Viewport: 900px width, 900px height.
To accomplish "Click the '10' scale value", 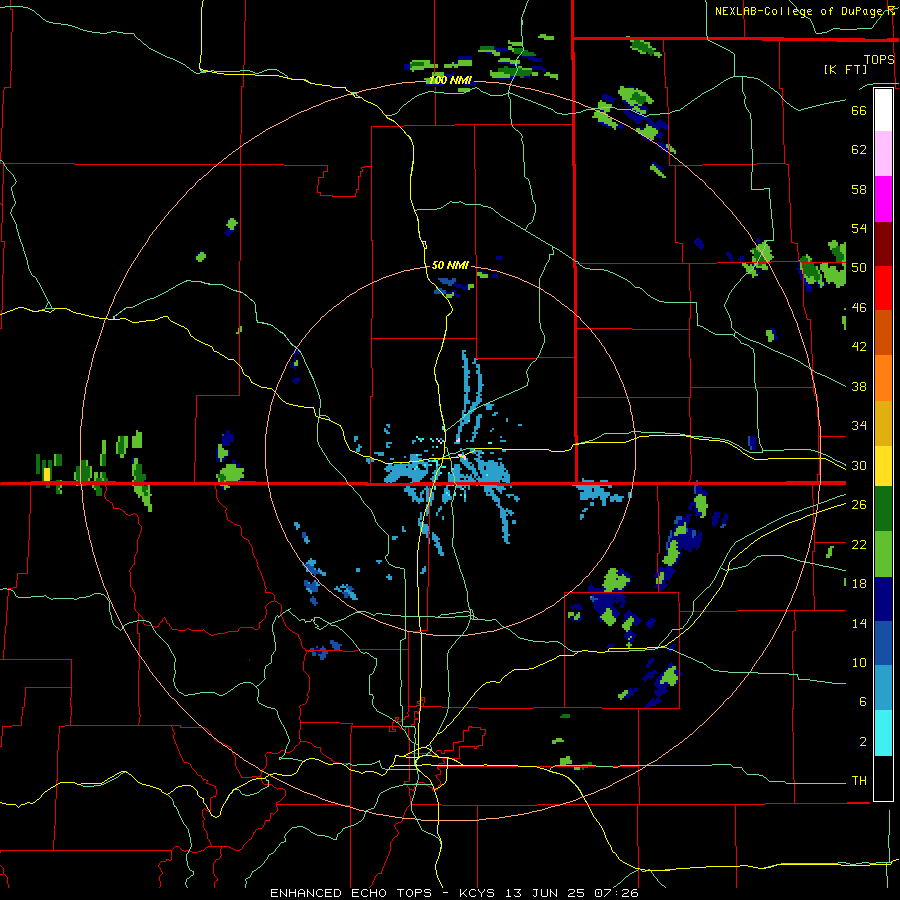I will [x=859, y=662].
